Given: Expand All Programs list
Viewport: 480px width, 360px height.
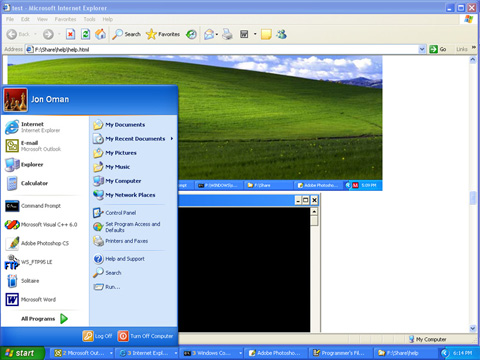Looking at the screenshot, I should coord(45,319).
